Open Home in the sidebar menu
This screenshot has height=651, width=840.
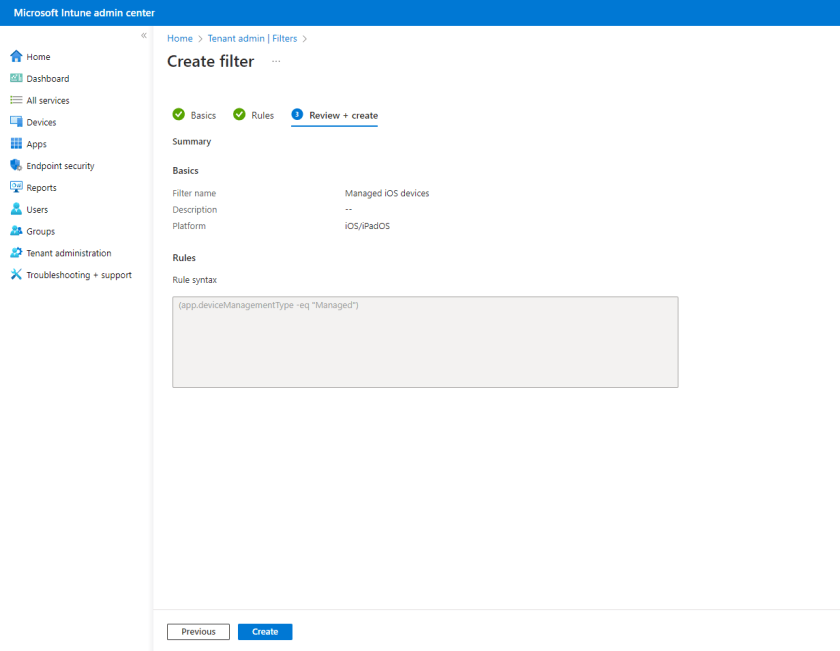point(38,57)
